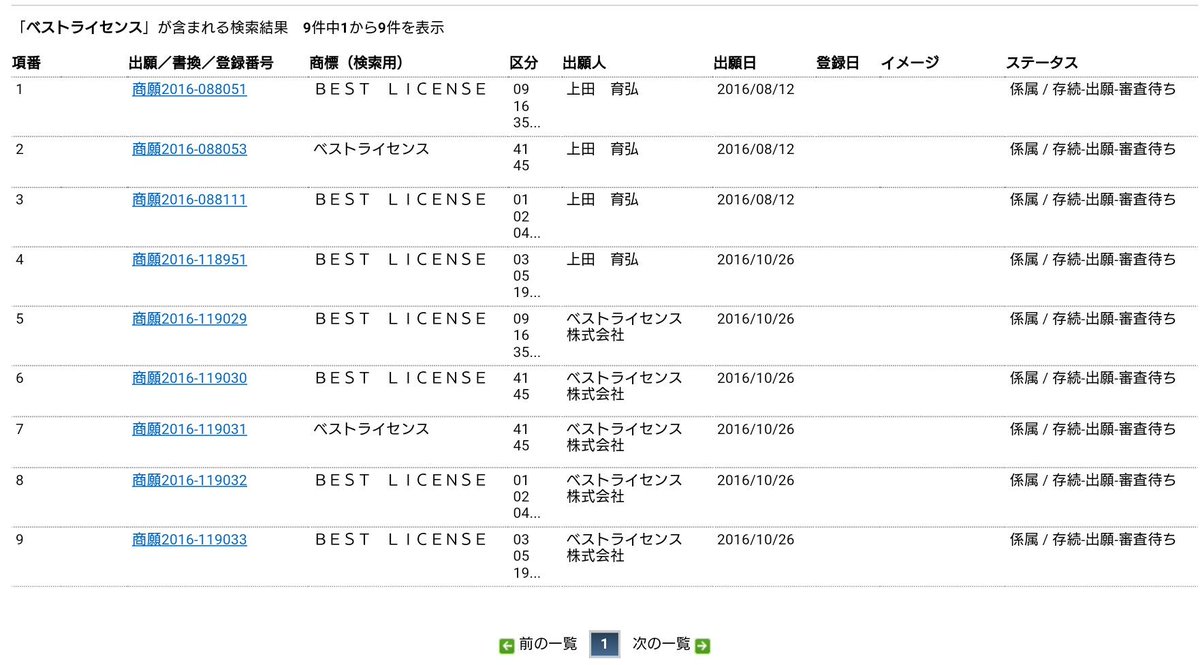Click class list 03 05 19 in row 4

[526, 277]
